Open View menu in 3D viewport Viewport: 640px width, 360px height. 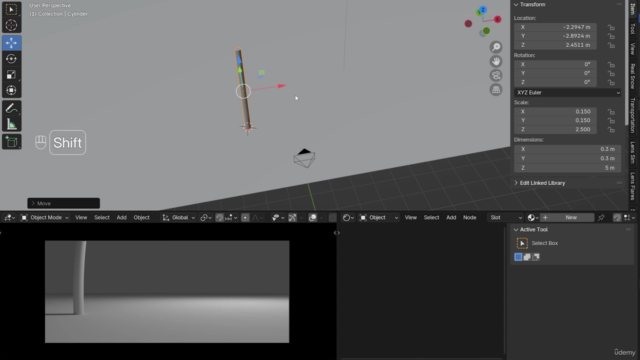[81, 218]
